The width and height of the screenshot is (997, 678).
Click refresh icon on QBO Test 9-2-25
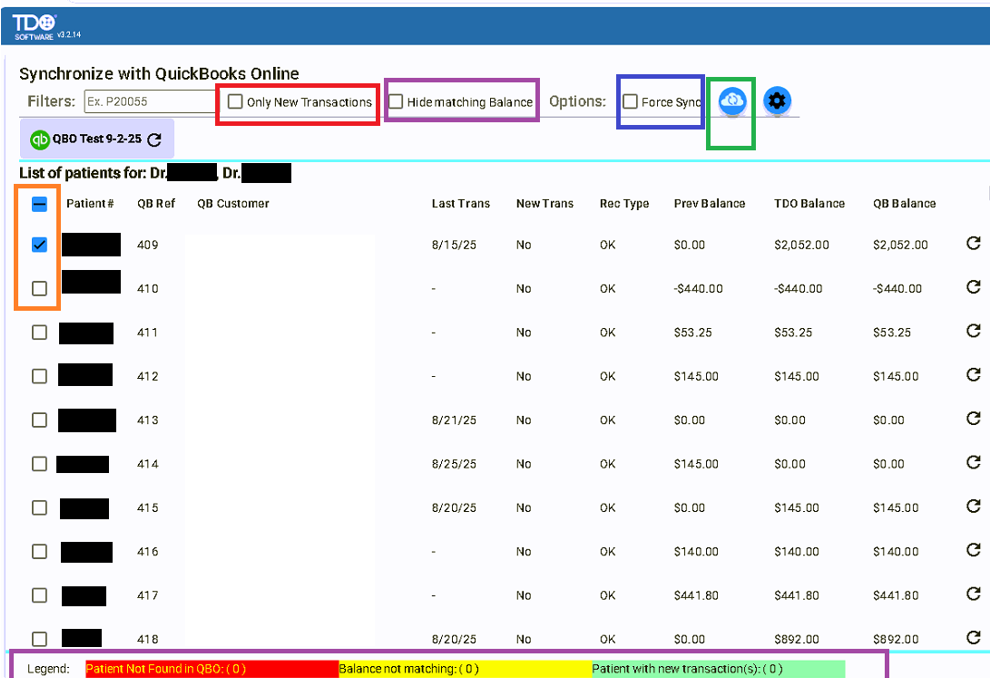click(154, 140)
